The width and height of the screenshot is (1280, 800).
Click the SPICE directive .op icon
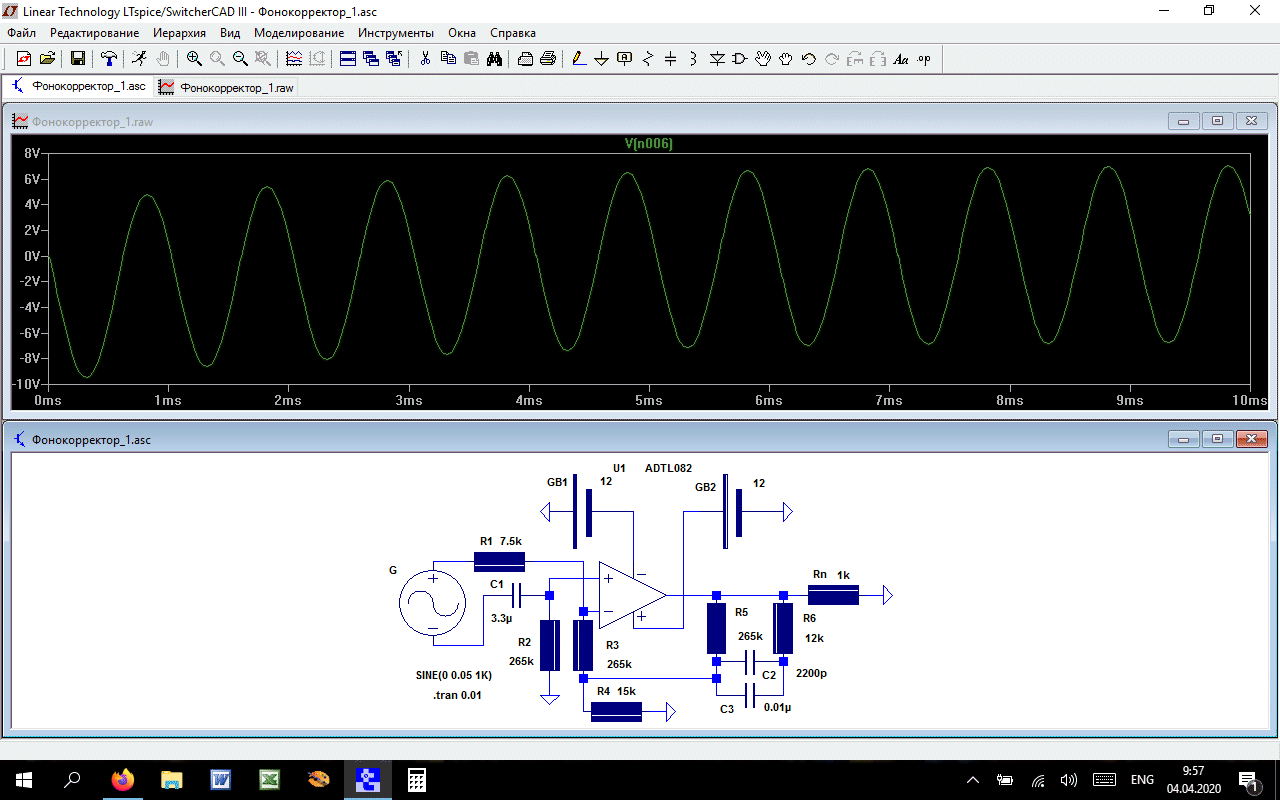coord(924,59)
